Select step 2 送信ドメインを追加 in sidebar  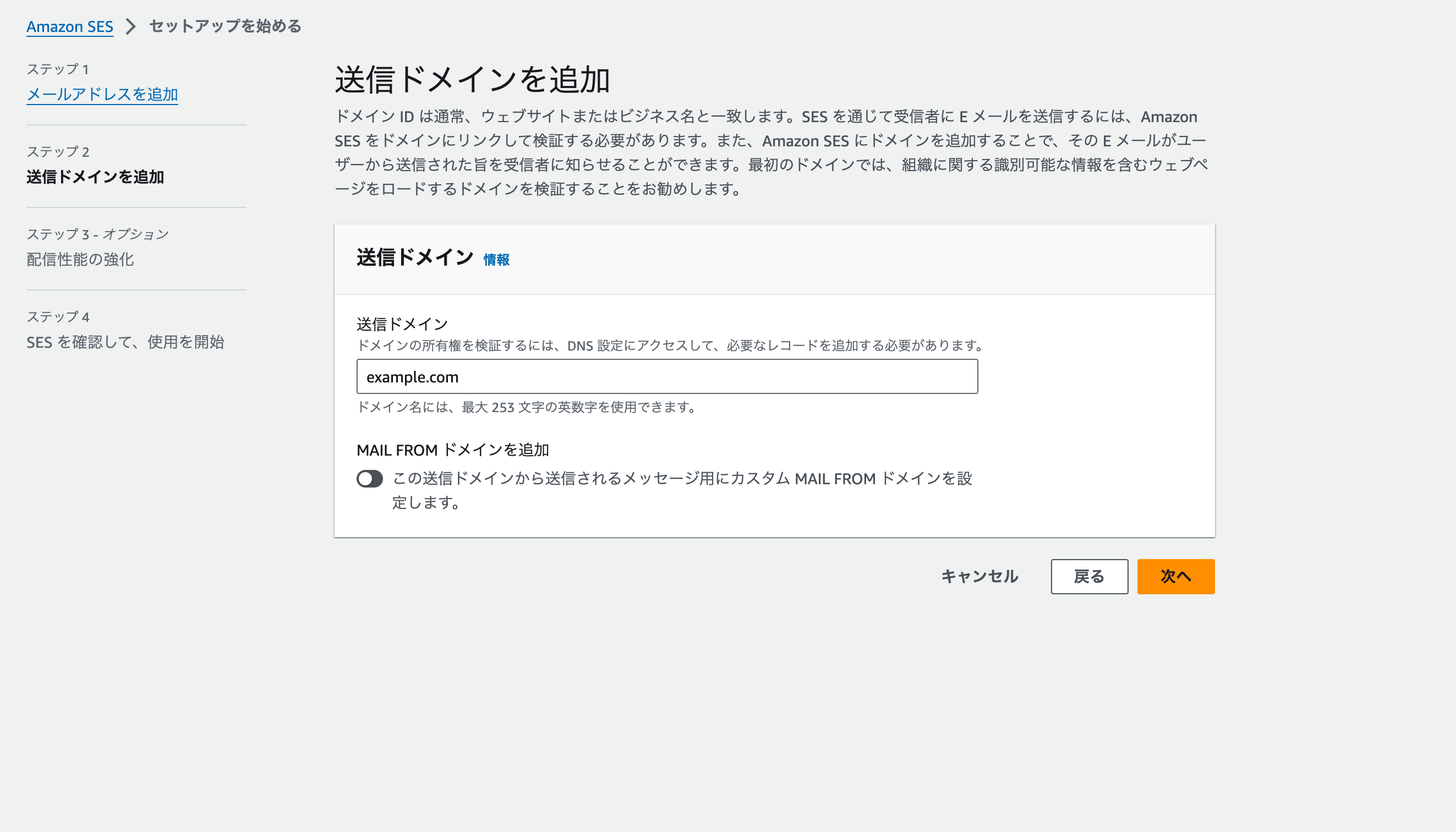tap(95, 178)
